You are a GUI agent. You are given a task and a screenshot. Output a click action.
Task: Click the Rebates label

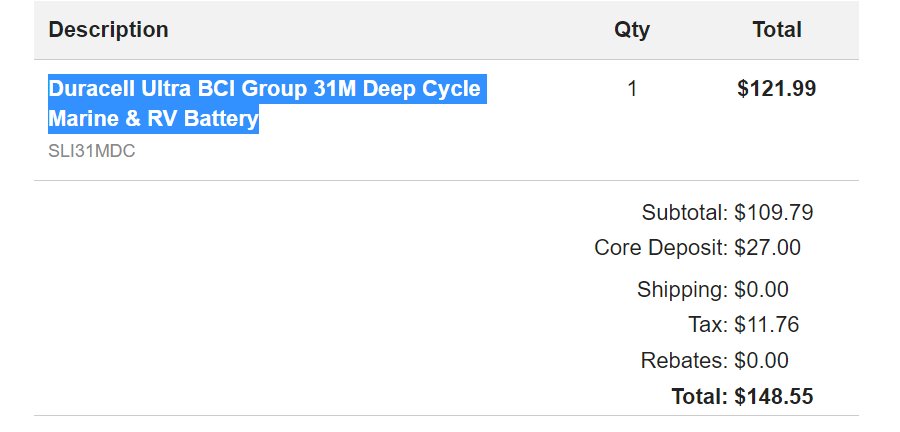[684, 360]
